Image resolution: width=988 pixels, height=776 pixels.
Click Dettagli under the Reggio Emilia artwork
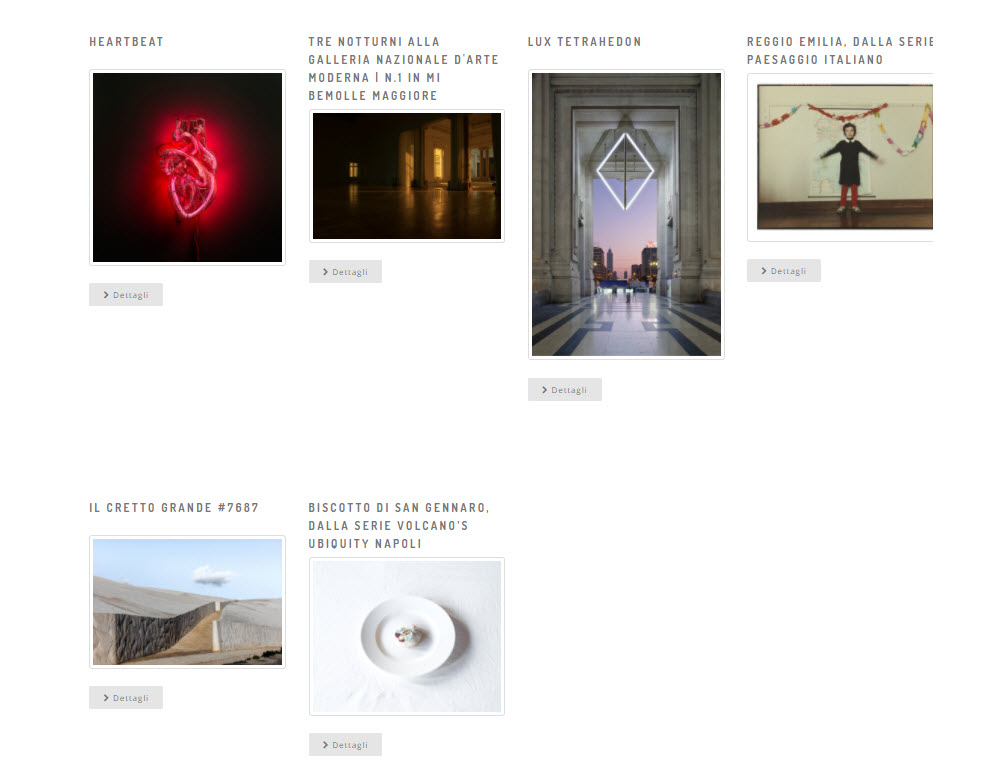(784, 271)
